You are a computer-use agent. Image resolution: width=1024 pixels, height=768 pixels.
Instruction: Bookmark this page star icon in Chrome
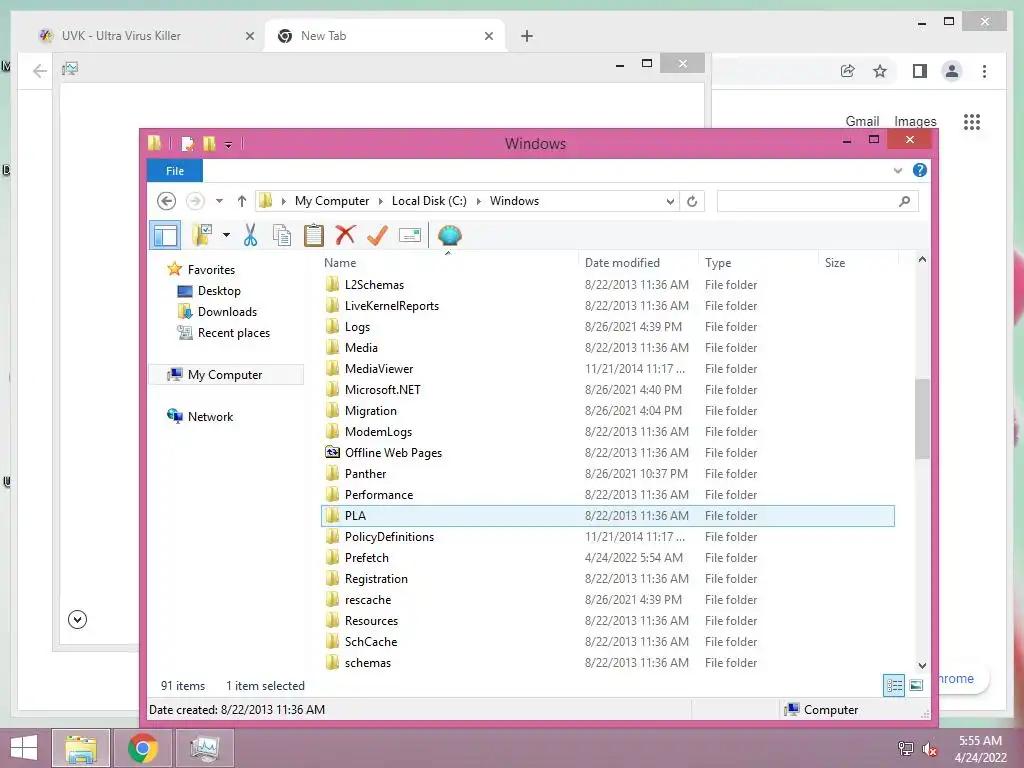click(x=880, y=71)
